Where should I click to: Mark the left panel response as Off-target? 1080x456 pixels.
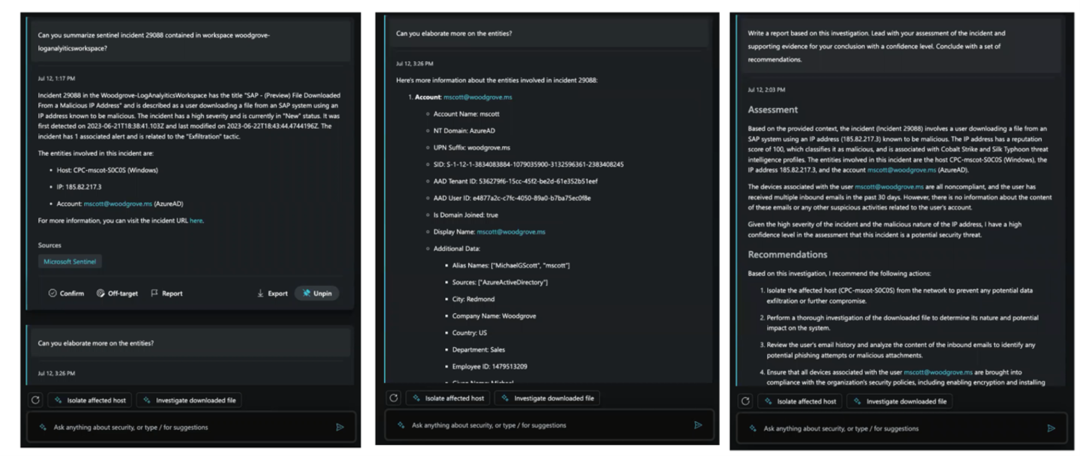[x=117, y=293]
